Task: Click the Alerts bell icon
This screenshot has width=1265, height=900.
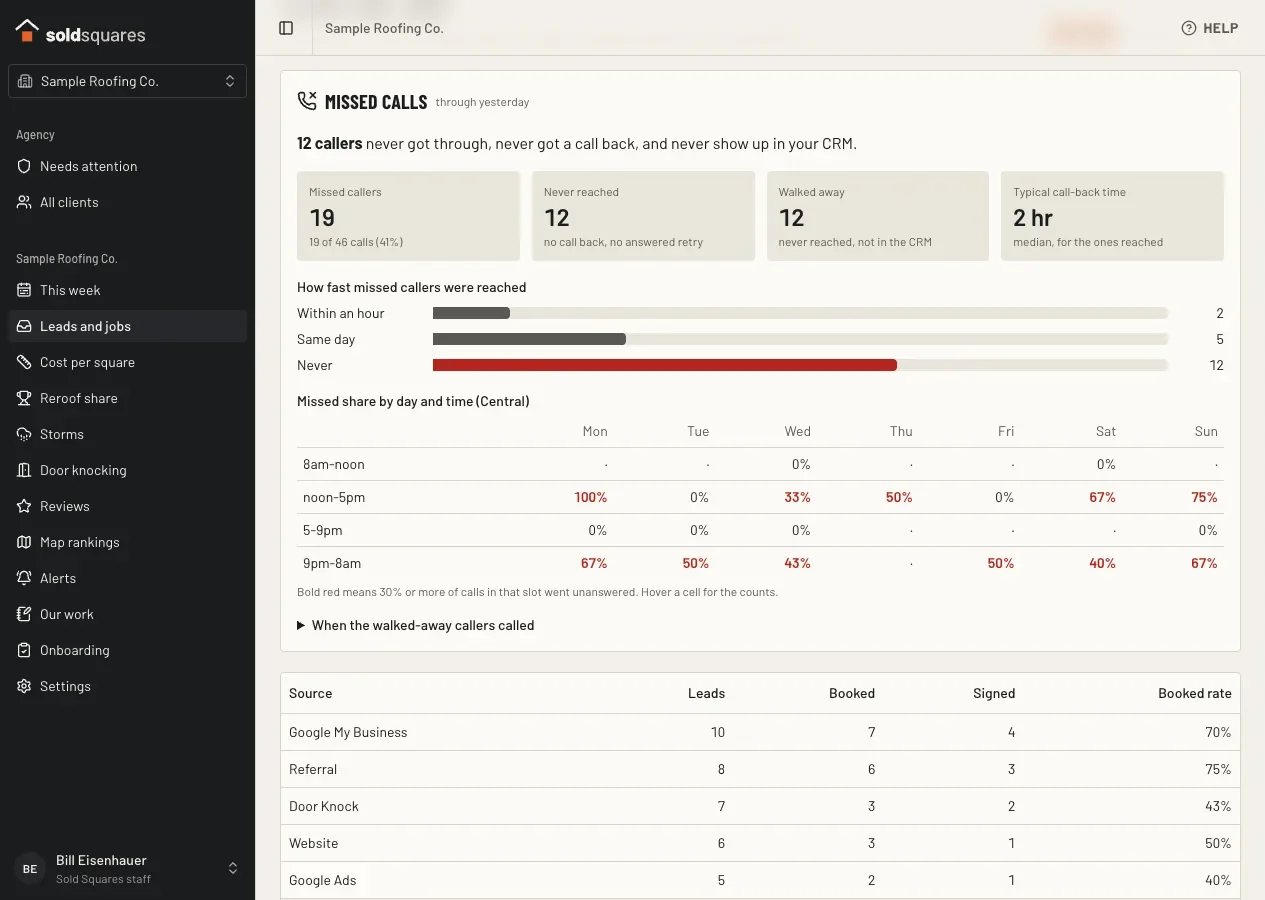Action: click(x=24, y=578)
